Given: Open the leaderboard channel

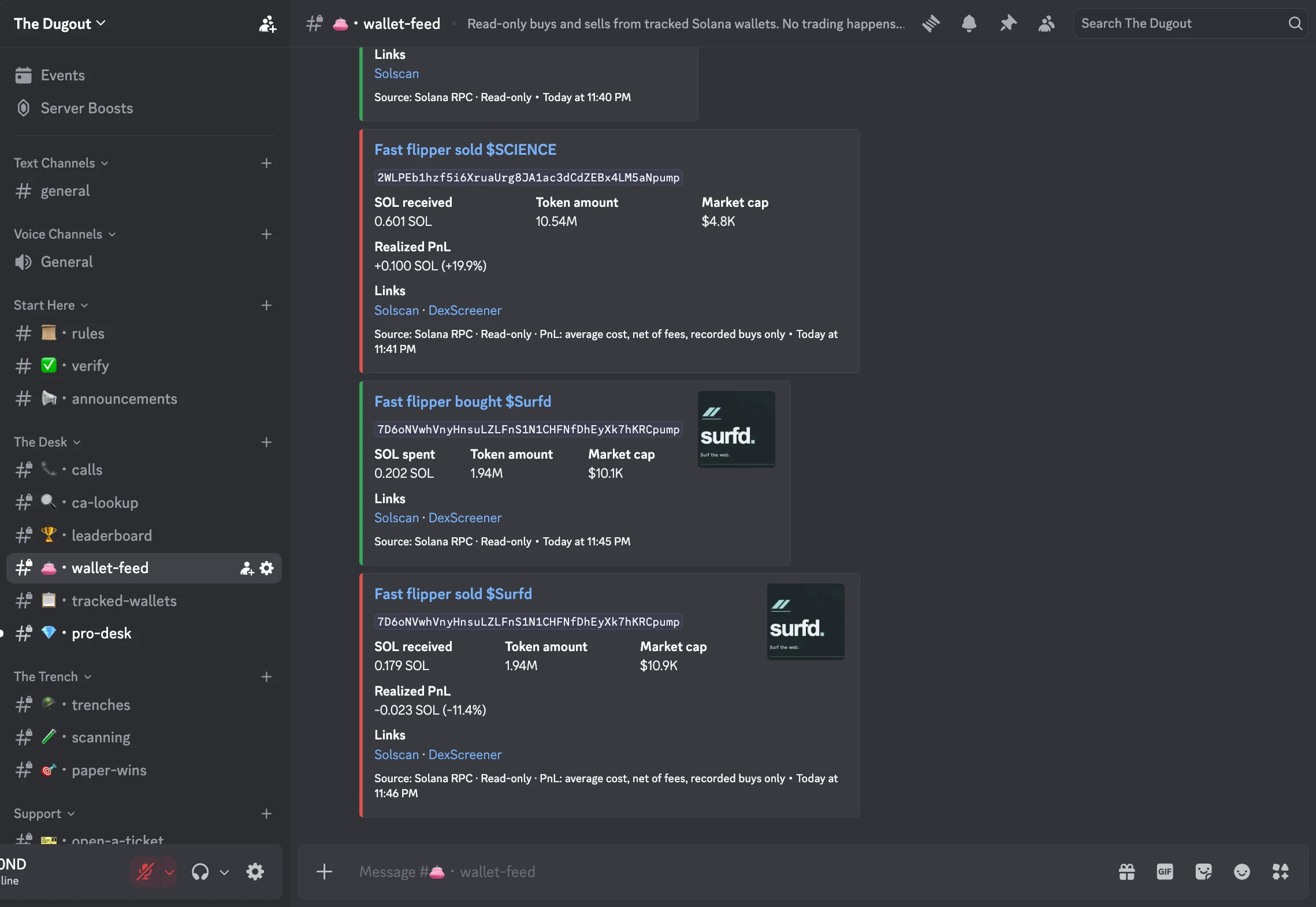Looking at the screenshot, I should click(144, 536).
